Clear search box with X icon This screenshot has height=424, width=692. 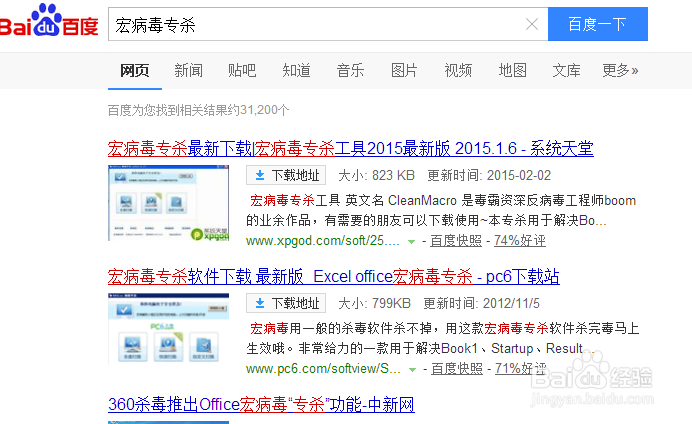[532, 25]
